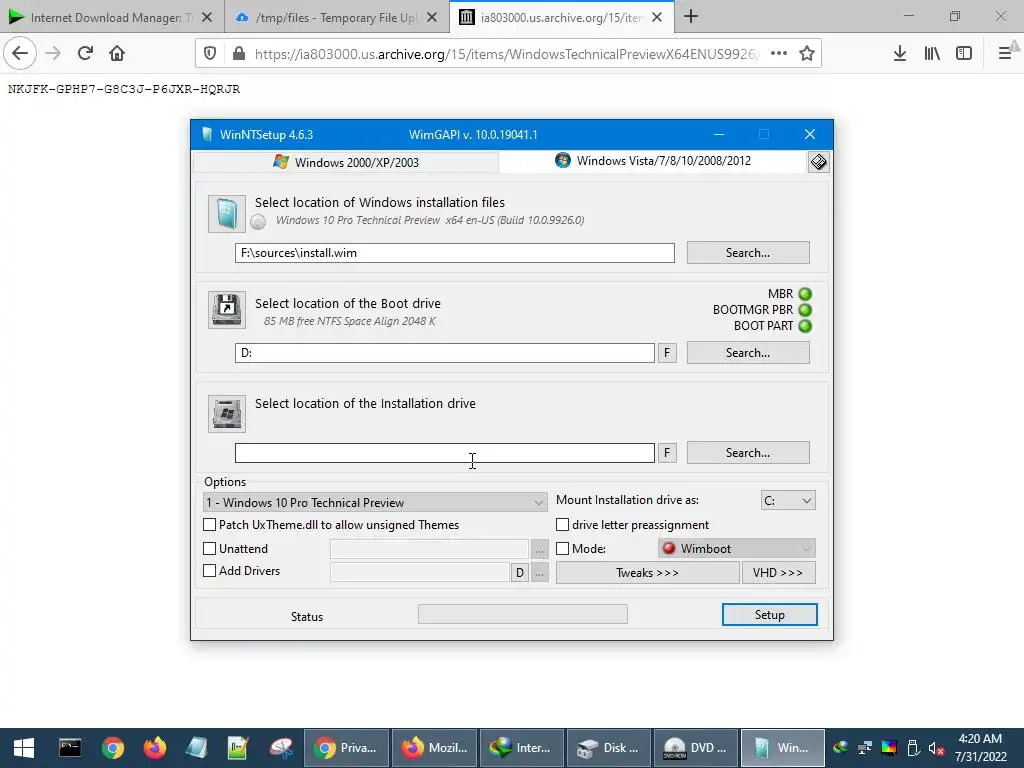Open Firefox hamburger menu
This screenshot has height=768, width=1024.
1006,54
